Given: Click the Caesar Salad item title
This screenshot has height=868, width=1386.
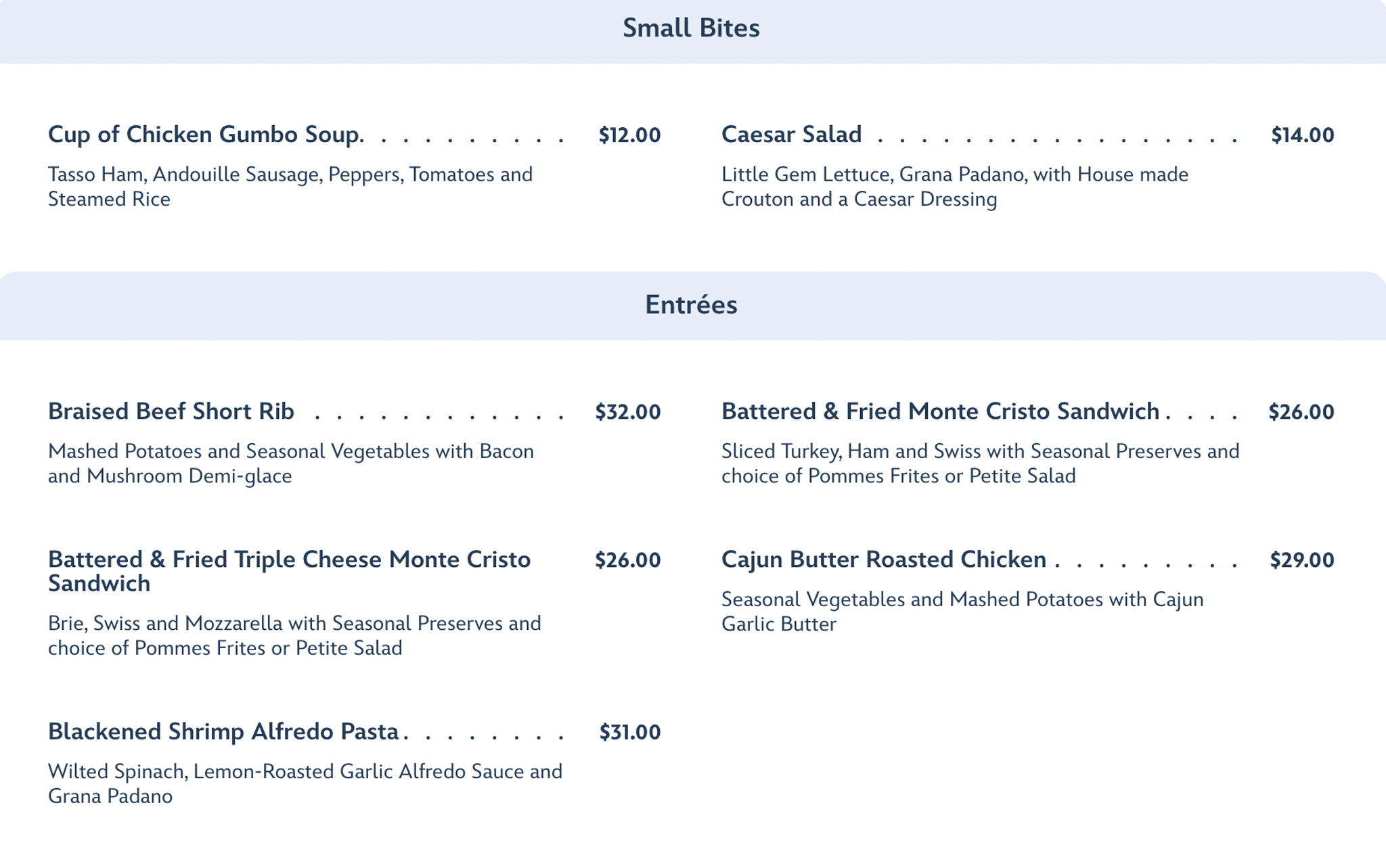Looking at the screenshot, I should click(x=791, y=135).
